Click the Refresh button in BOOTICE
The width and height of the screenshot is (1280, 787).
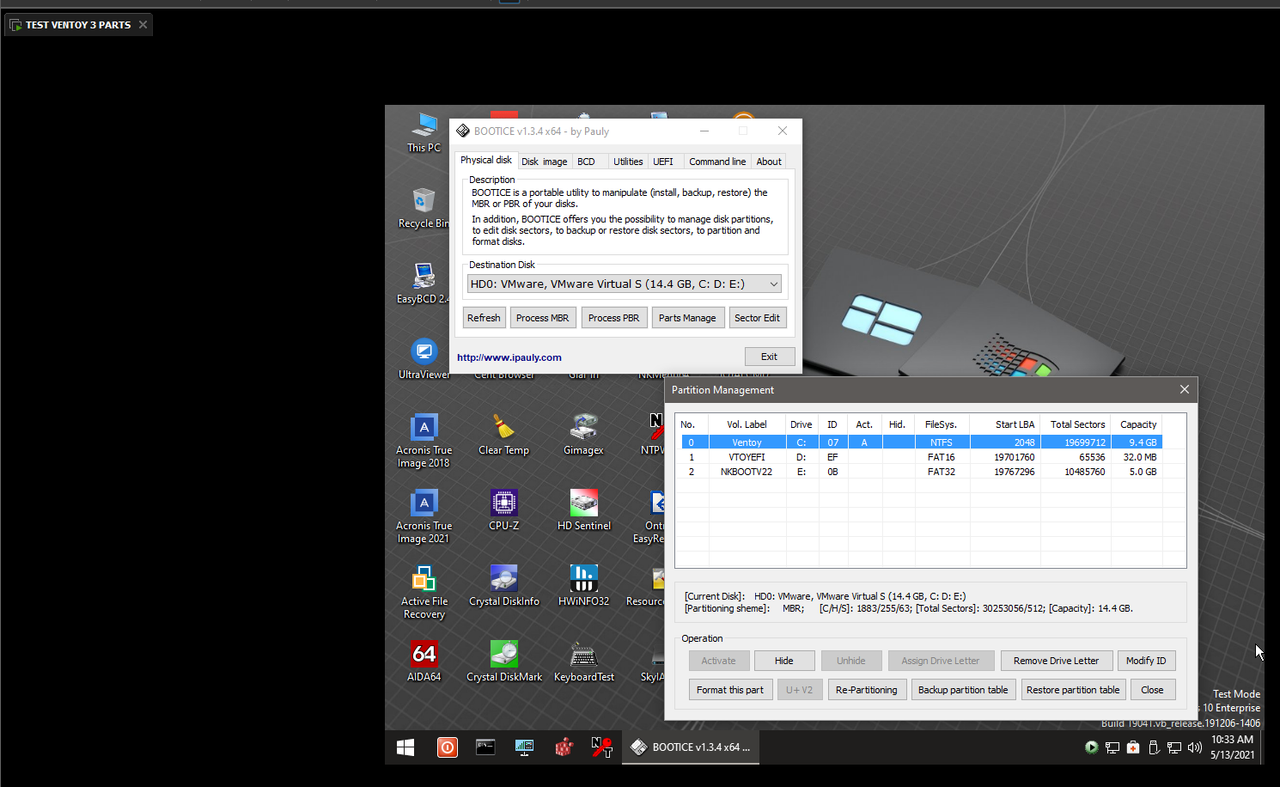pos(484,318)
